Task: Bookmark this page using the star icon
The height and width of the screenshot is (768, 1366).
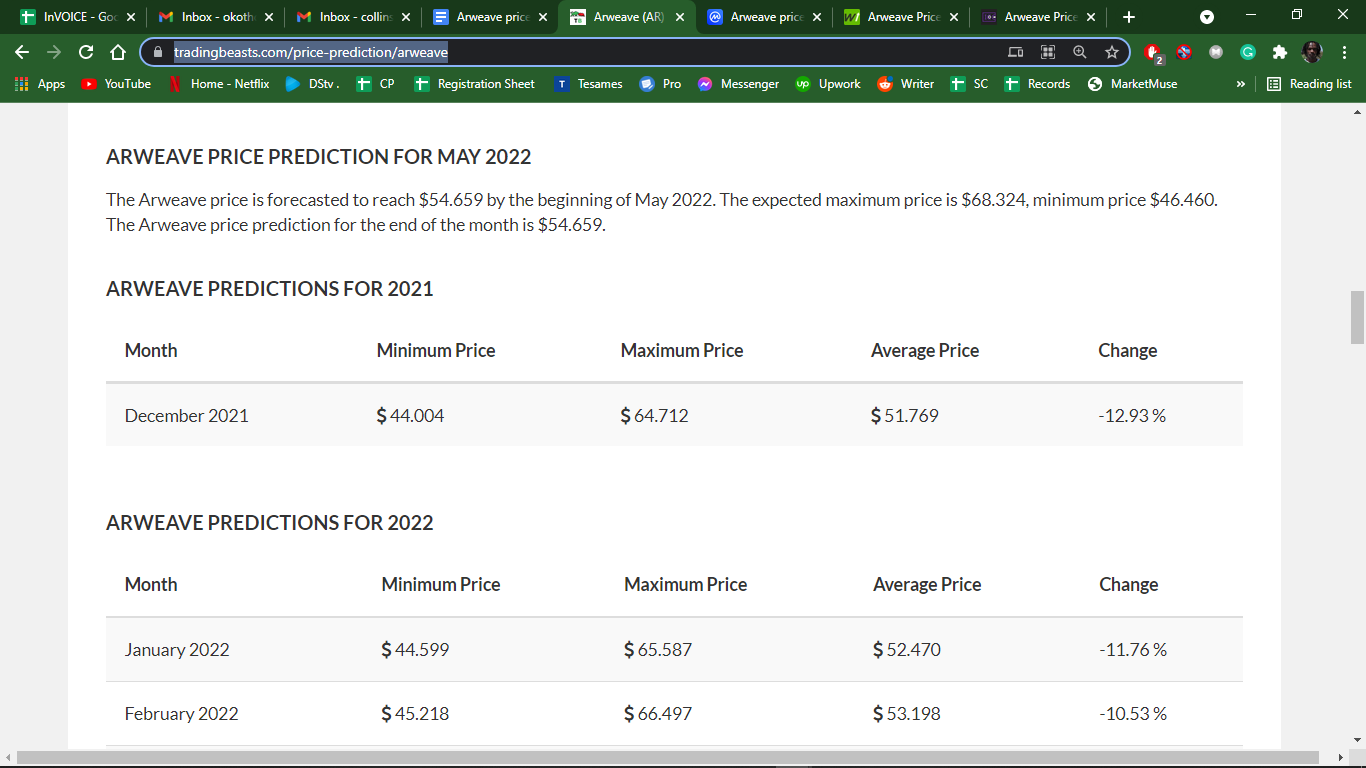Action: 1113,51
